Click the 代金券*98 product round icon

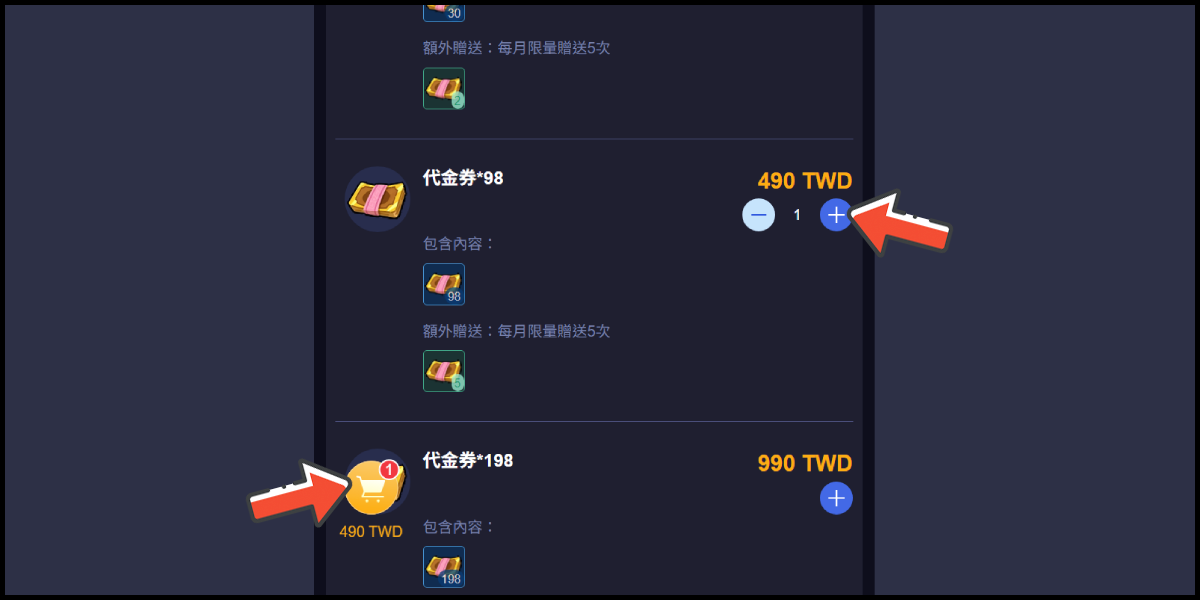tap(377, 199)
